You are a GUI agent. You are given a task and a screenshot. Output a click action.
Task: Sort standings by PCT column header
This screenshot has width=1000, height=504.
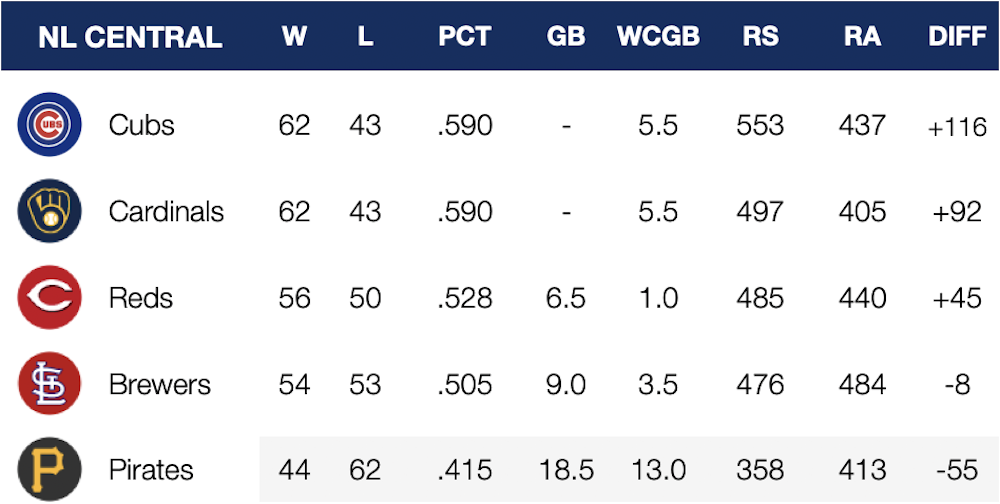click(464, 37)
